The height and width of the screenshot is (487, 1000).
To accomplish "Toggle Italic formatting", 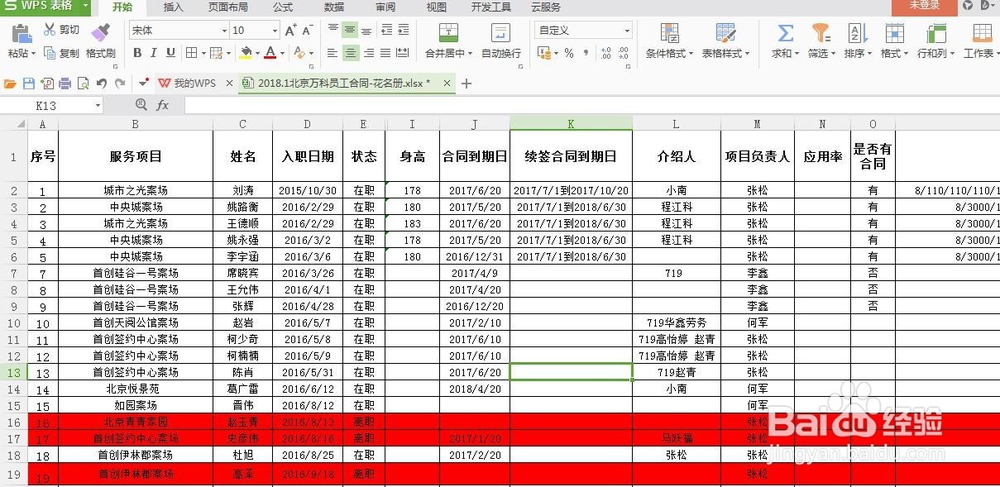I will point(154,53).
